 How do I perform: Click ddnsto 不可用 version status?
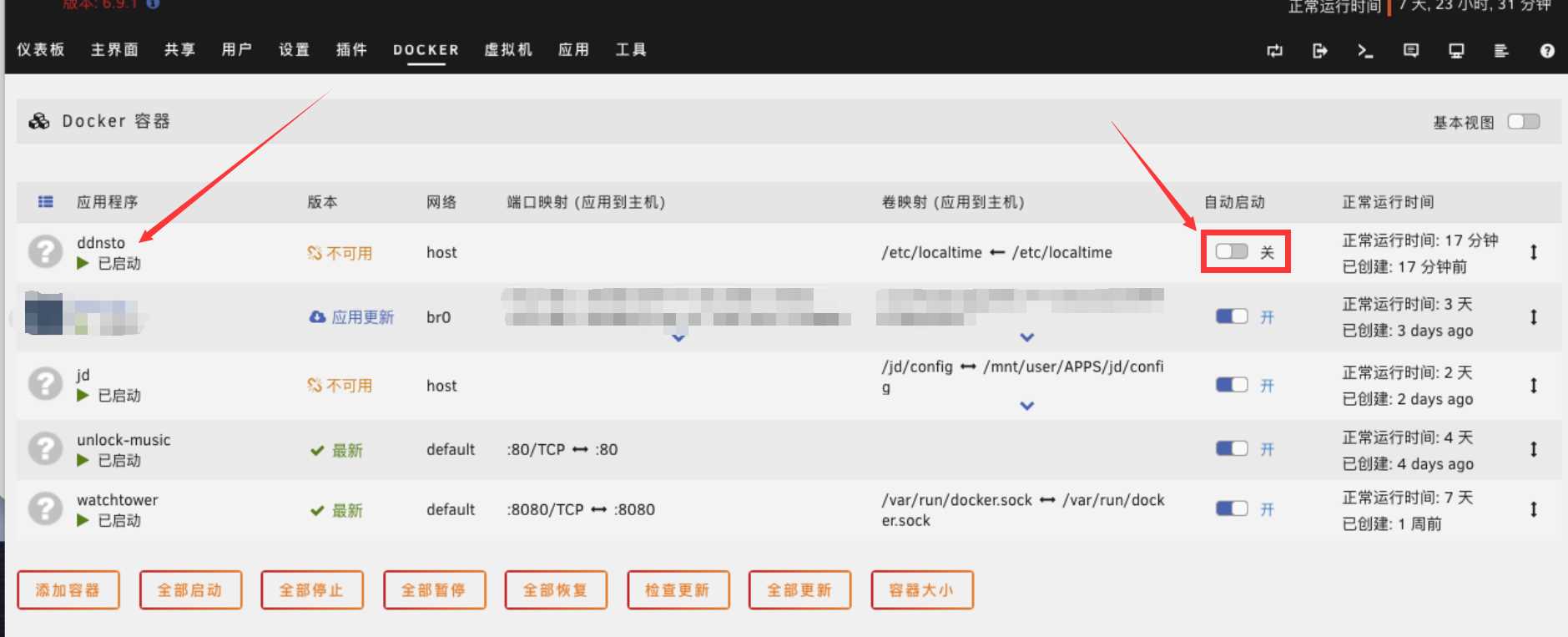(340, 253)
